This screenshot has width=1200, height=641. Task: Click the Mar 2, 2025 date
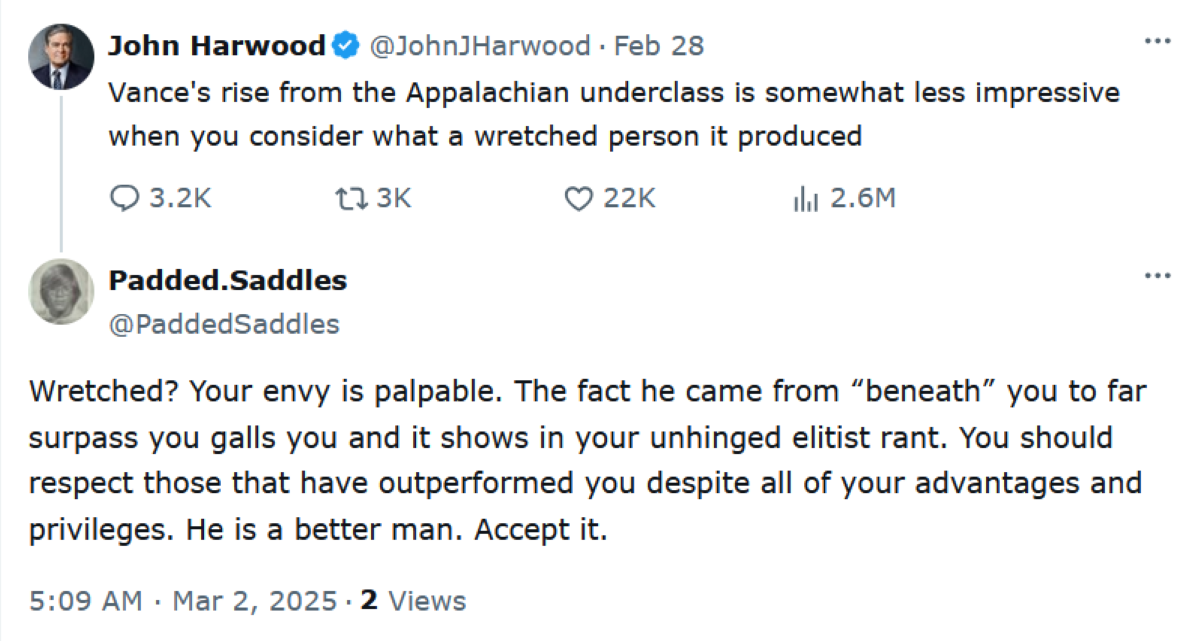(255, 601)
